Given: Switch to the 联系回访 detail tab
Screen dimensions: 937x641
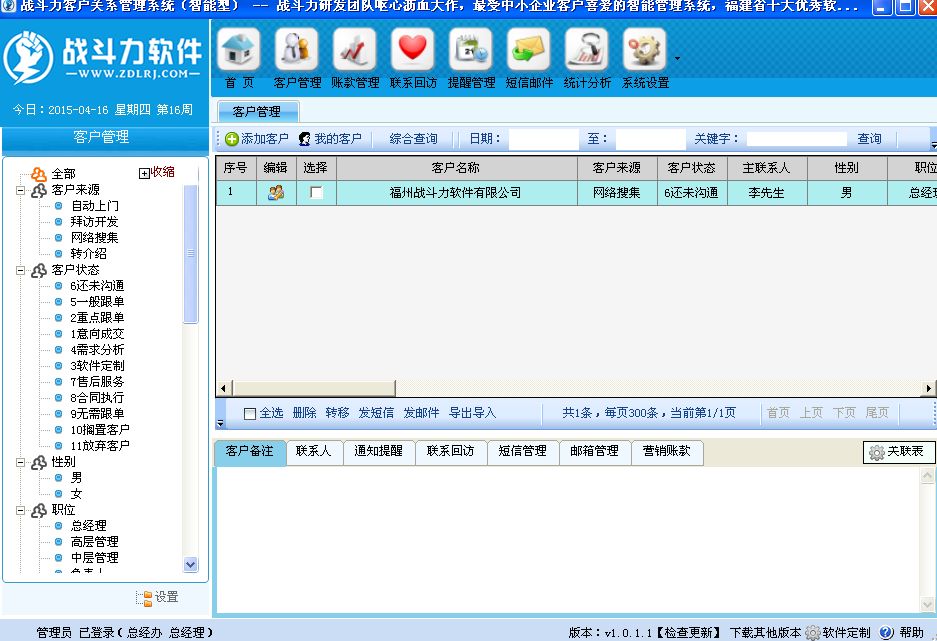Looking at the screenshot, I should click(x=451, y=451).
